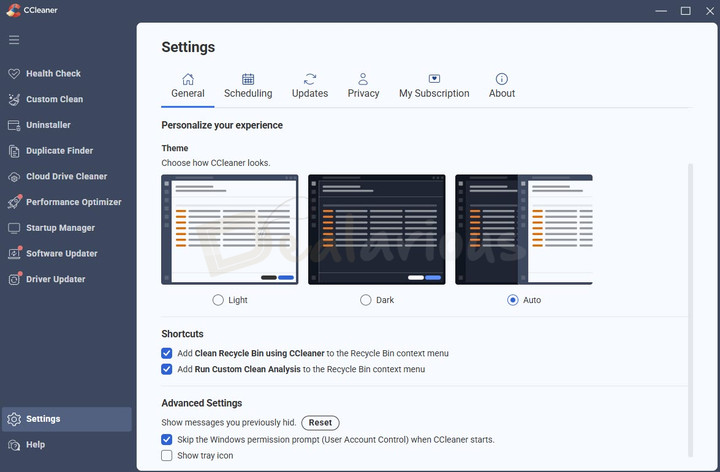Click the Show tray icon label
Screen dimensions: 720x472
pyautogui.click(x=205, y=455)
